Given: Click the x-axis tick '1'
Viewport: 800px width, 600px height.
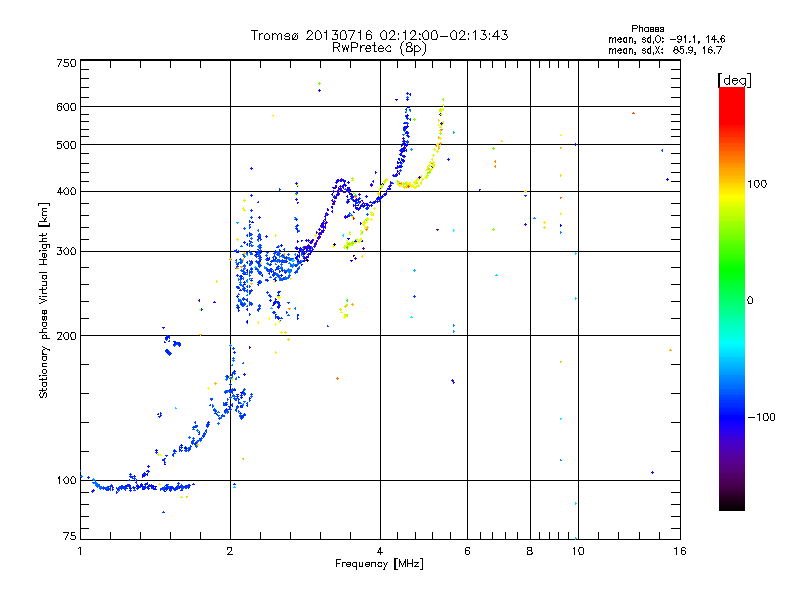Looking at the screenshot, I should coord(80,551).
